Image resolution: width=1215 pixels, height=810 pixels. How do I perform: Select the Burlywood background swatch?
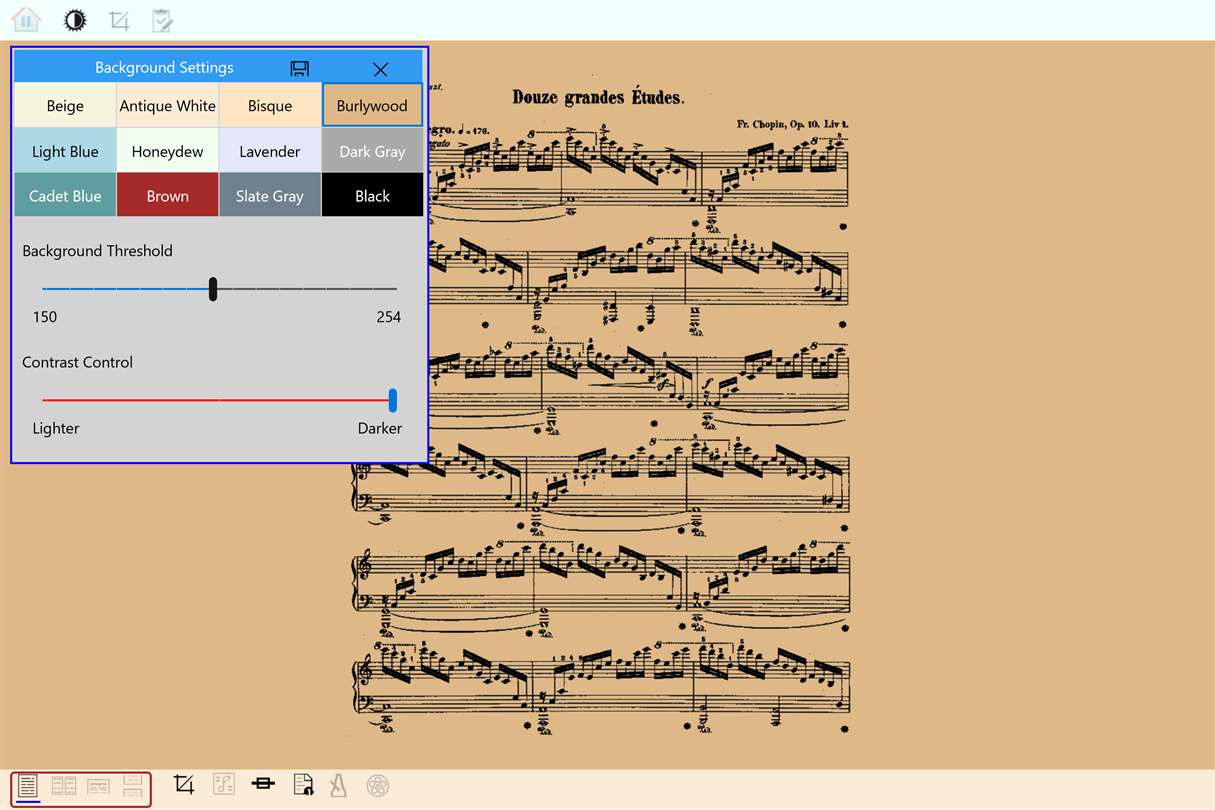coord(372,106)
